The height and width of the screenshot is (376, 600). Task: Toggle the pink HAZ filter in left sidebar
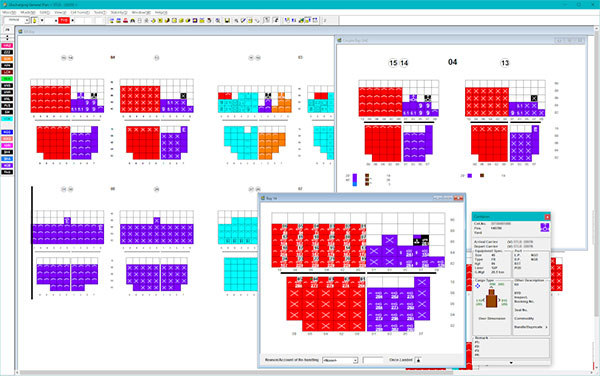(7, 46)
